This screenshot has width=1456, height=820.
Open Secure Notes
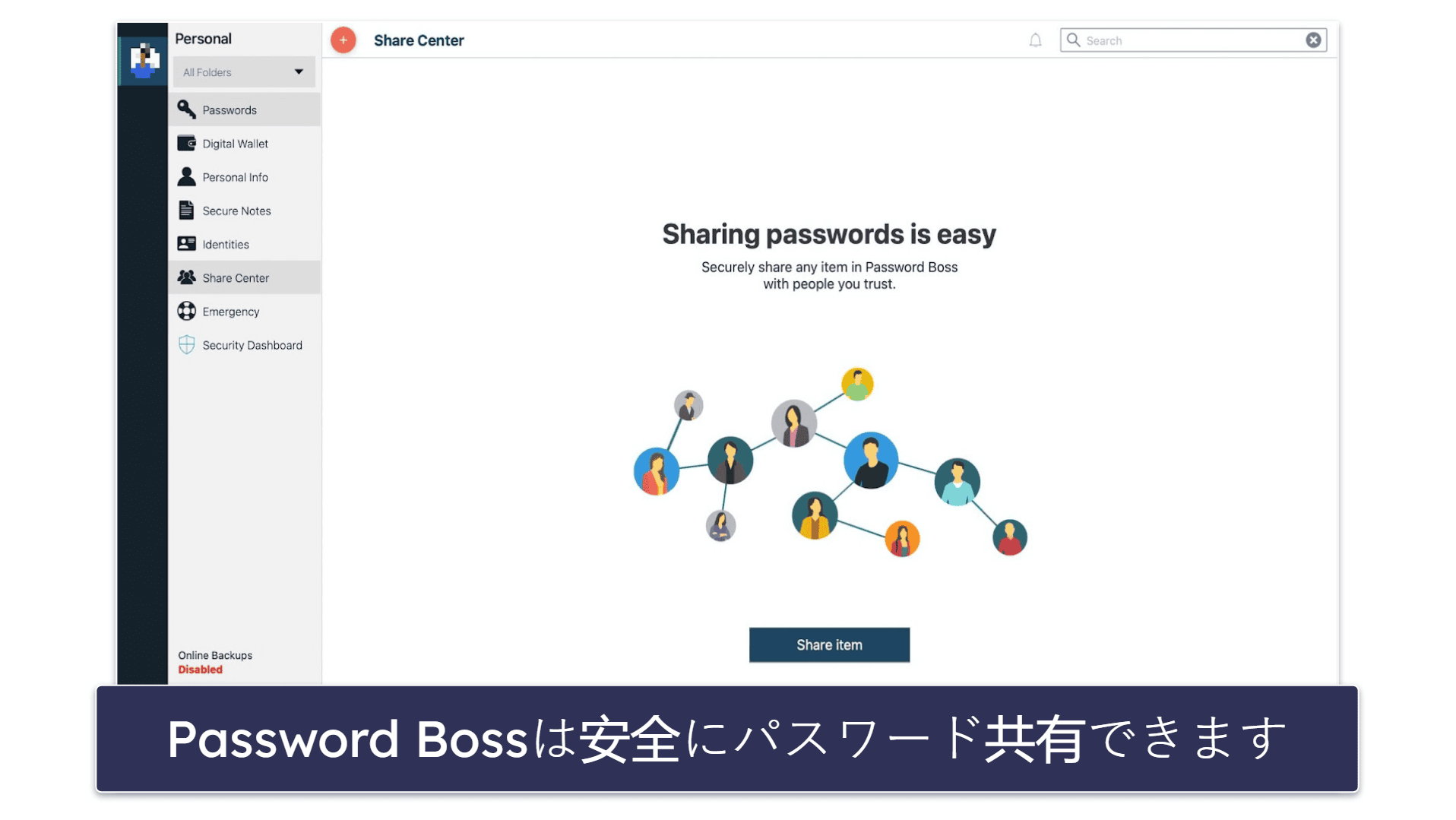pyautogui.click(x=244, y=211)
